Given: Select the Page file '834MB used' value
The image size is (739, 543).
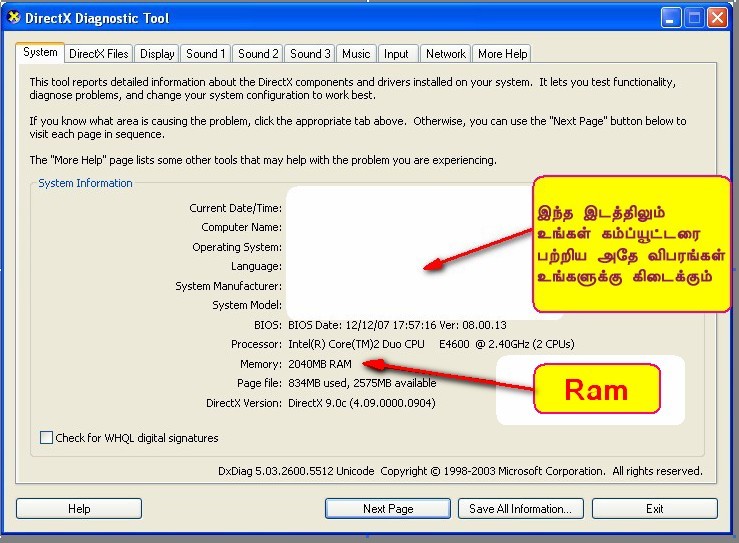Looking at the screenshot, I should coord(318,383).
